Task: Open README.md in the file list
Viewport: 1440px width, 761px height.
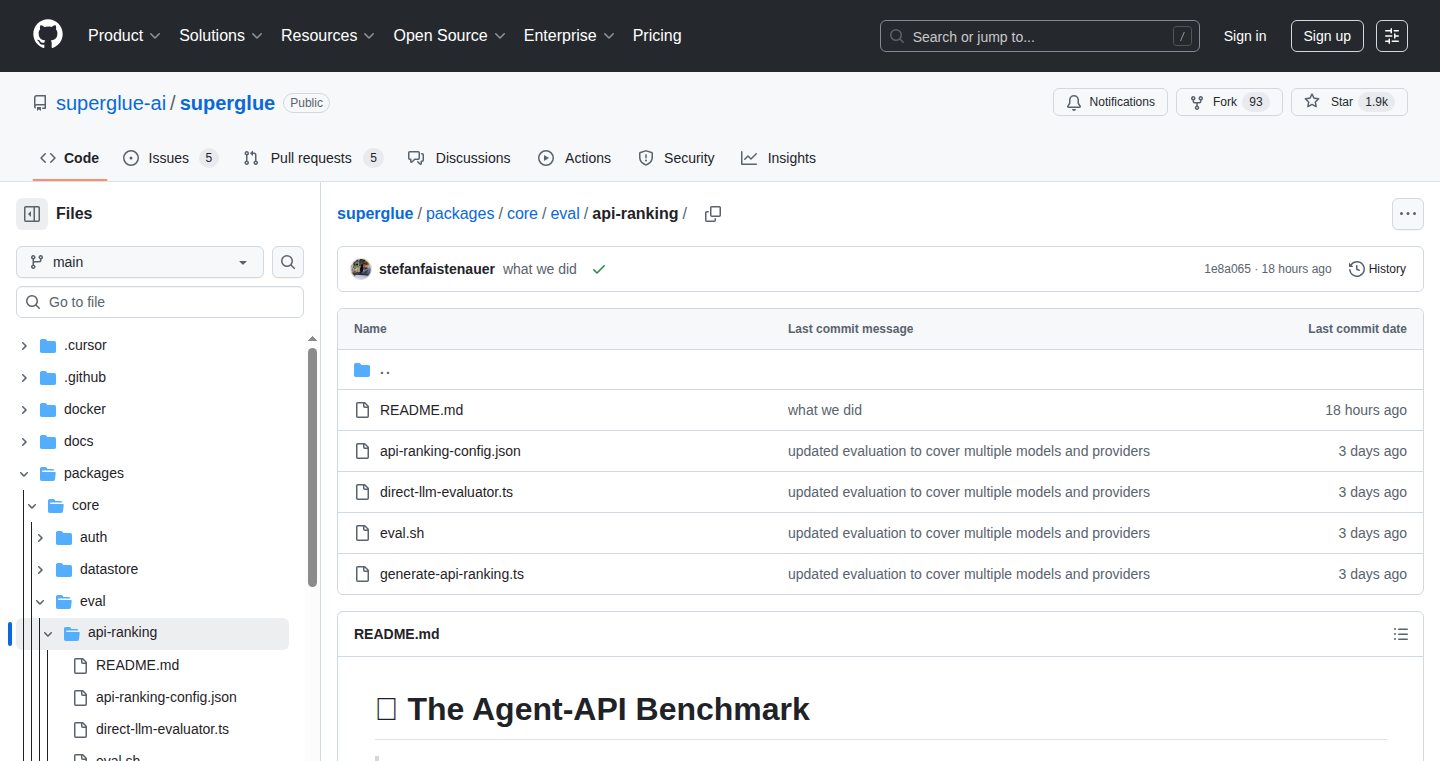Action: pyautogui.click(x=421, y=410)
